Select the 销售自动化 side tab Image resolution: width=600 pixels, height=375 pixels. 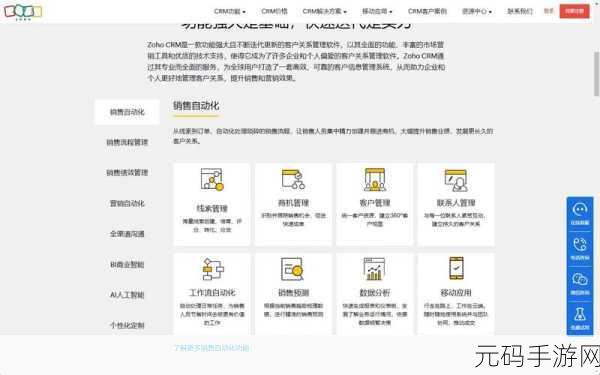click(127, 112)
